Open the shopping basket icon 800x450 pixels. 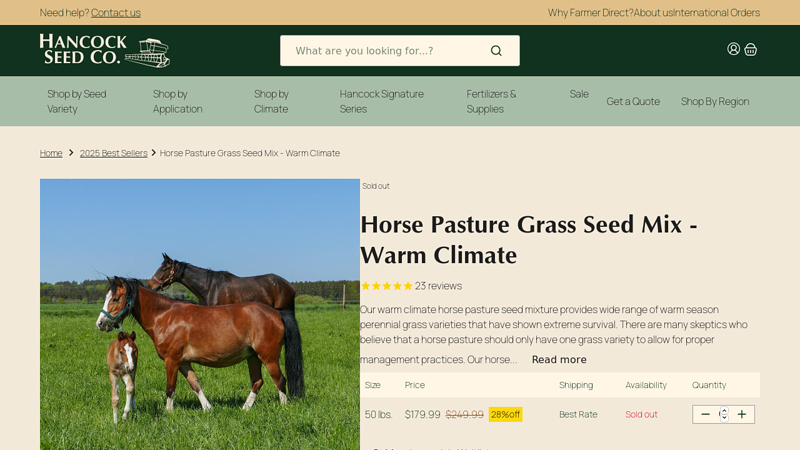[751, 49]
